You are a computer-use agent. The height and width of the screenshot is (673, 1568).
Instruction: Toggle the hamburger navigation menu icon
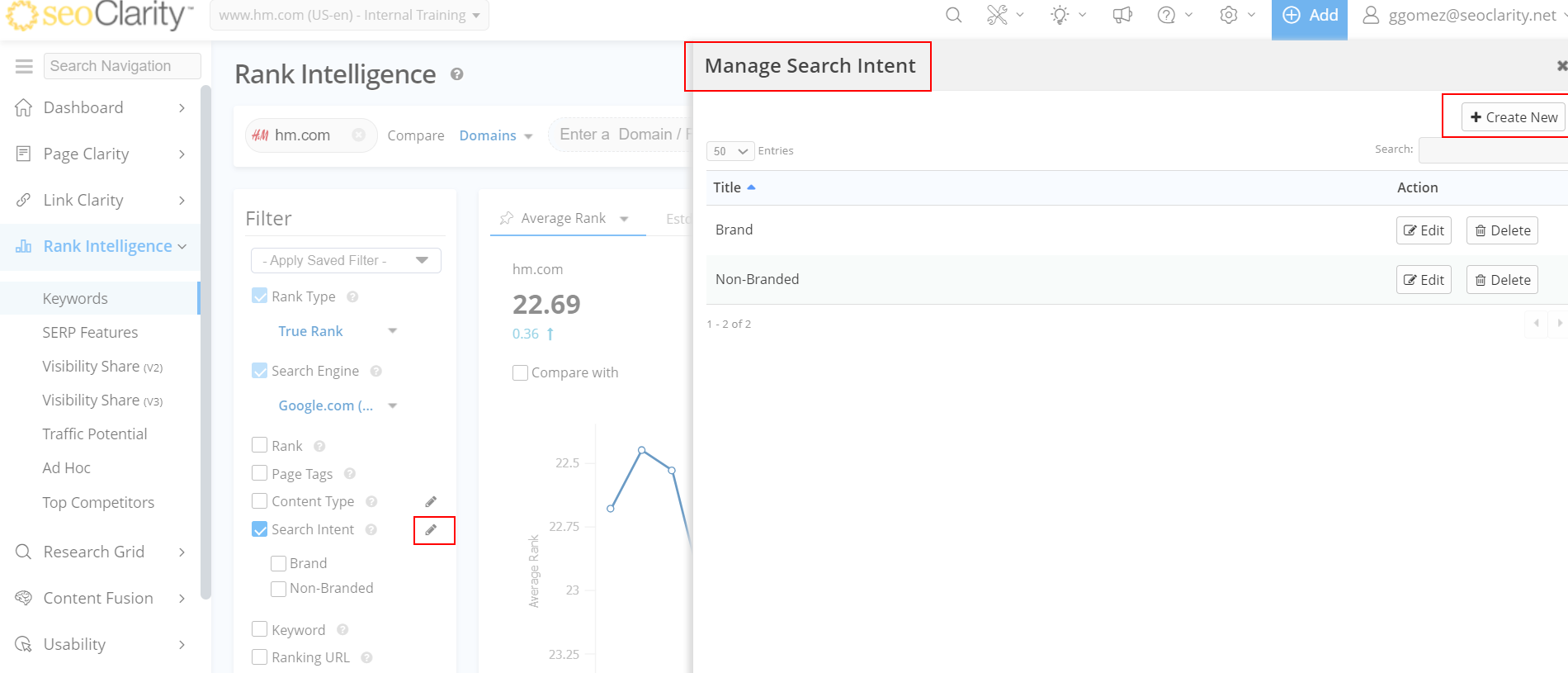tap(24, 66)
